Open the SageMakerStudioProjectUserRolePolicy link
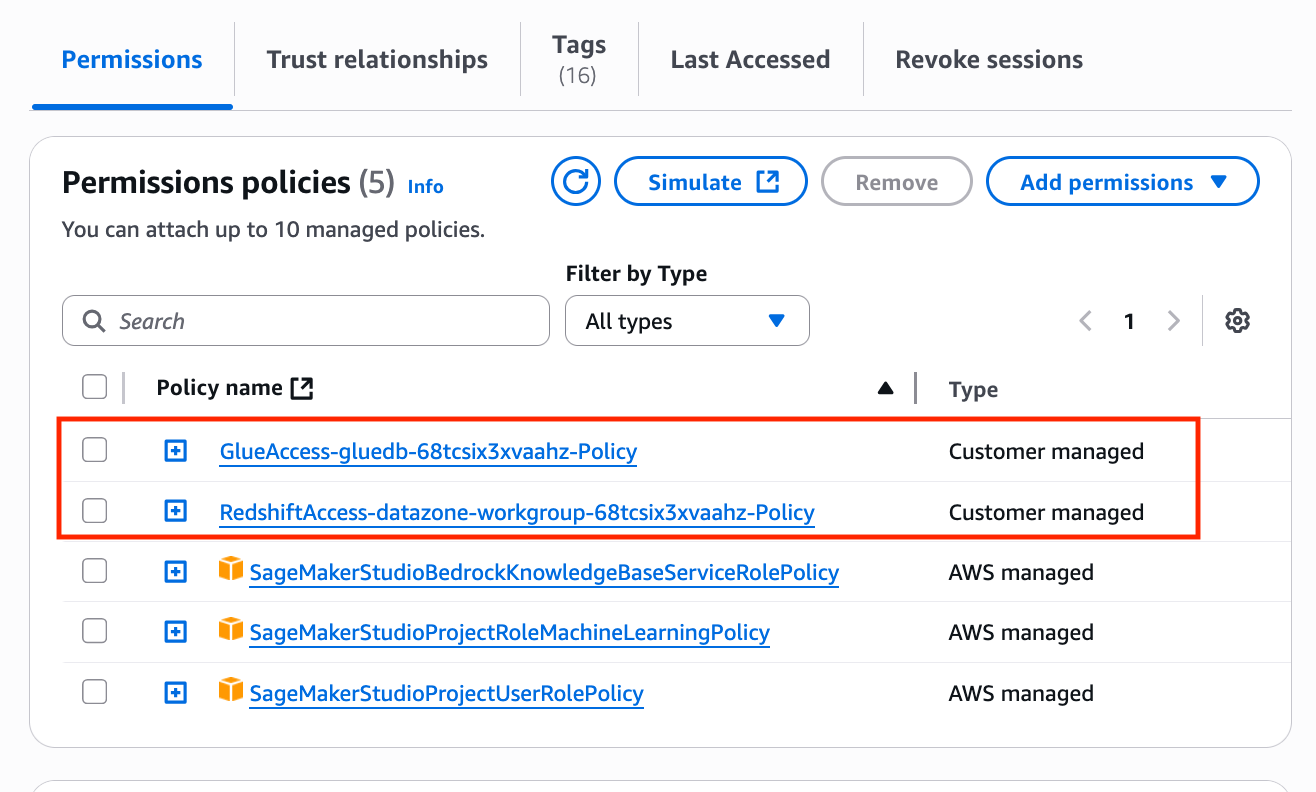The height and width of the screenshot is (792, 1316). pos(446,693)
